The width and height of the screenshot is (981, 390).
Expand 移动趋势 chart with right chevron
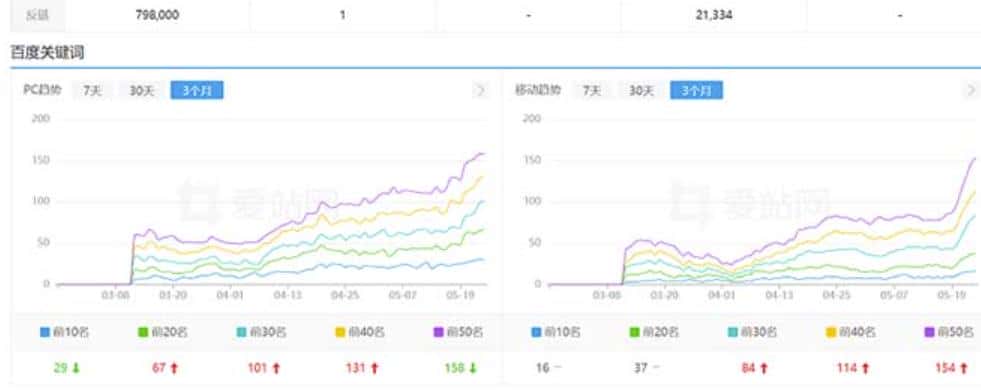(x=971, y=91)
